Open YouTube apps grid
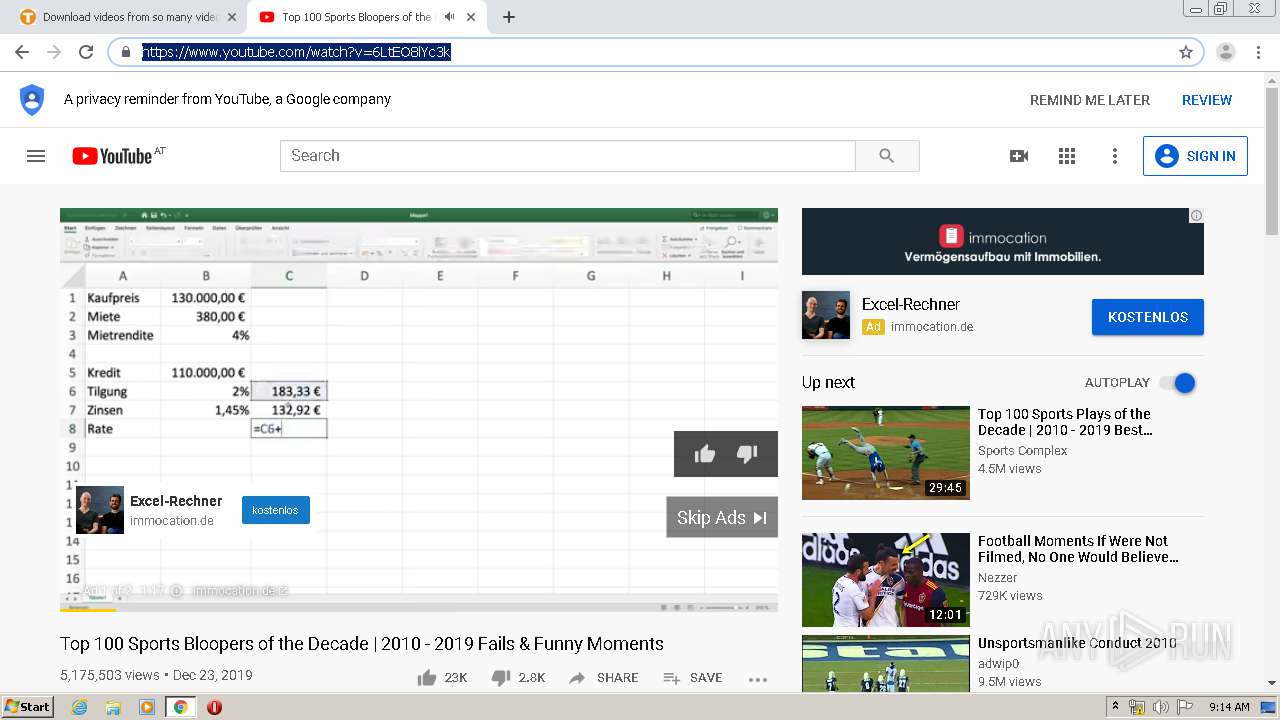The width and height of the screenshot is (1280, 720). coord(1067,156)
